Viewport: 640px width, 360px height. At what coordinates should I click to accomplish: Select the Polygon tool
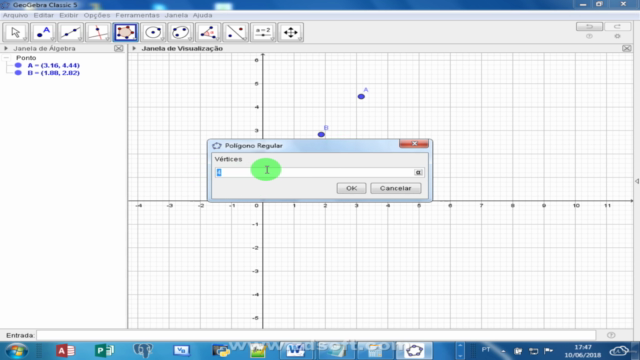(125, 32)
